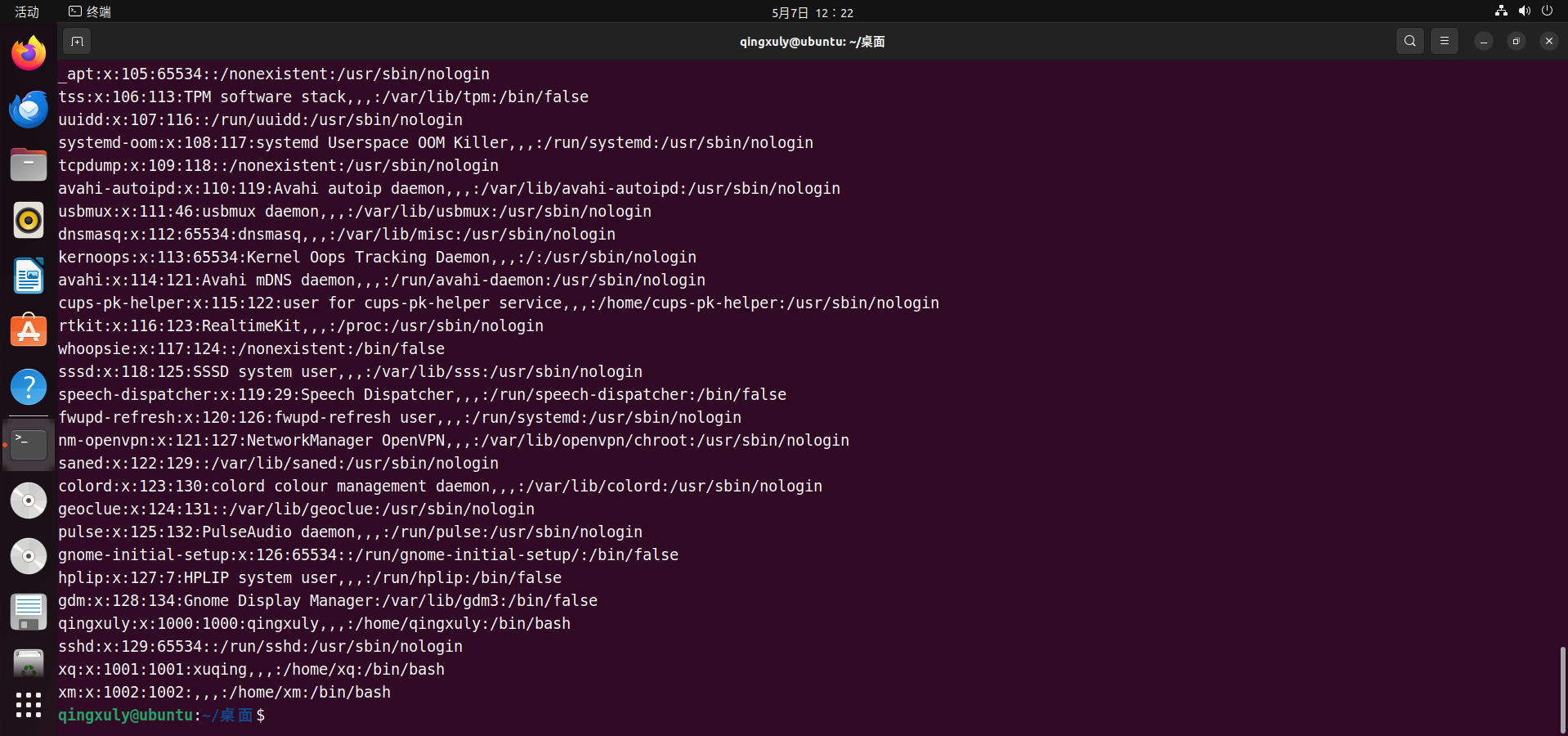Click the sshd:x:129 line
Image resolution: width=1568 pixels, height=736 pixels.
pyautogui.click(x=260, y=646)
